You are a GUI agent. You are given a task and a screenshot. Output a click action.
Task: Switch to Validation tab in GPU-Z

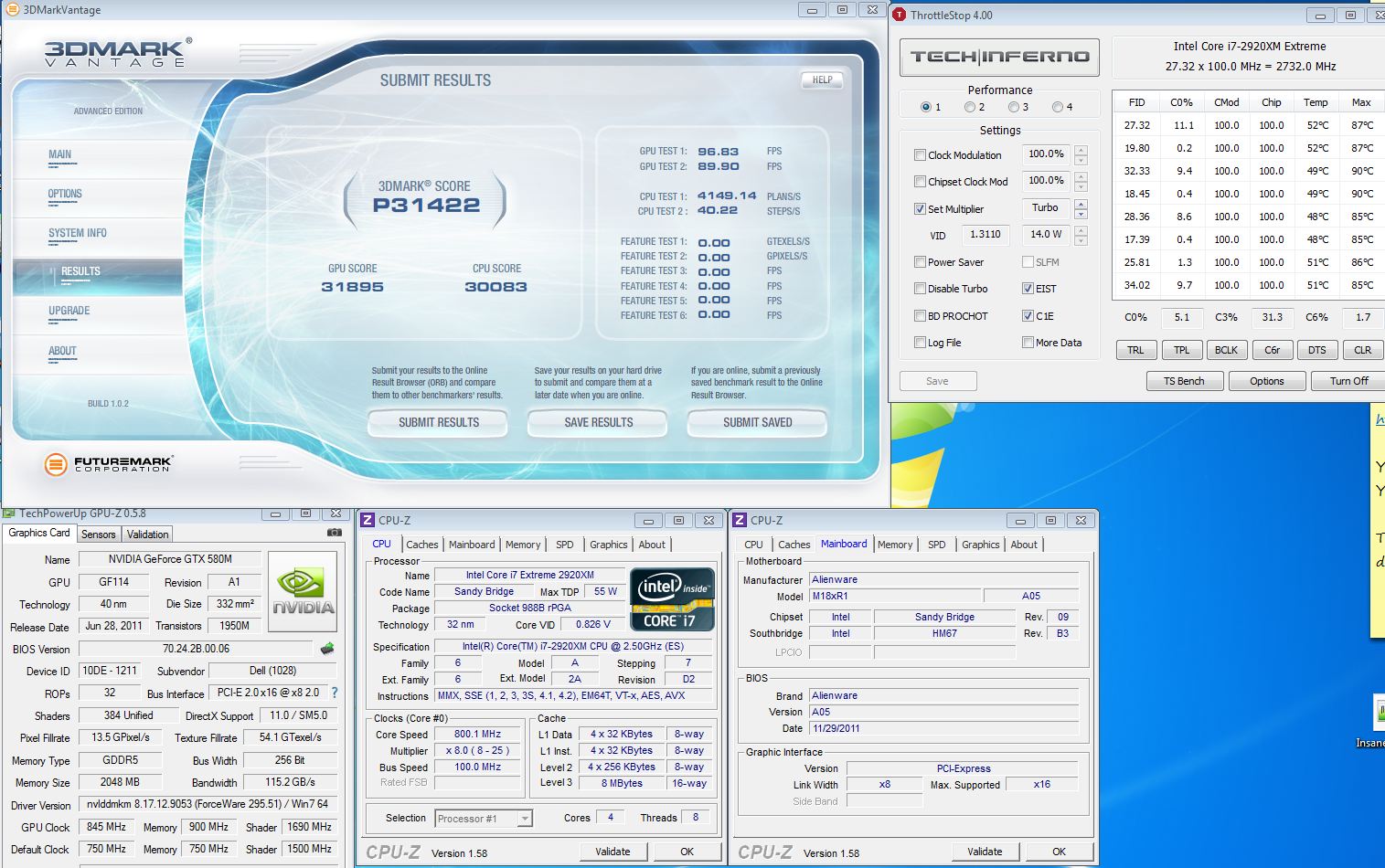147,535
